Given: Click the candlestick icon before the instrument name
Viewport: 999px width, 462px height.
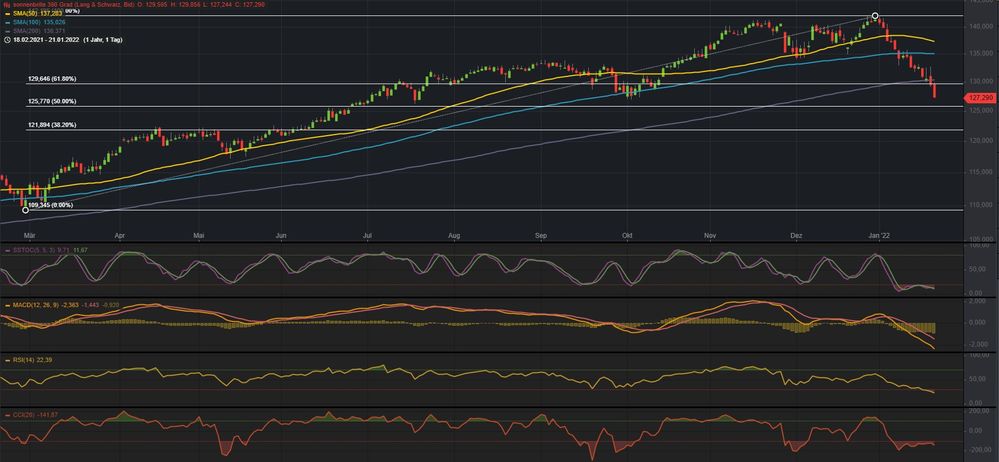Looking at the screenshot, I should [6, 5].
